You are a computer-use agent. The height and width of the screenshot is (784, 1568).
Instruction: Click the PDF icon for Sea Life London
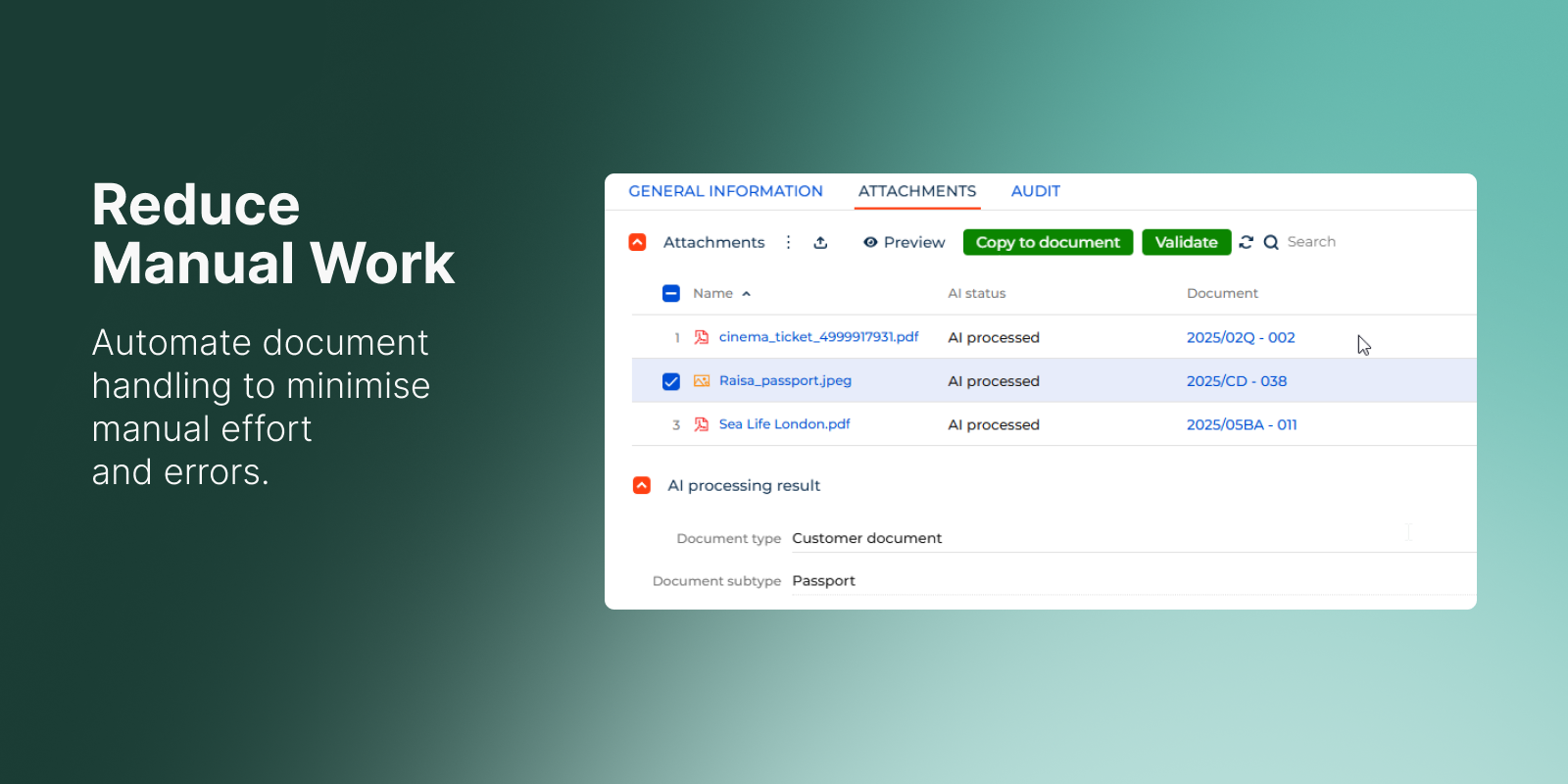coord(702,424)
